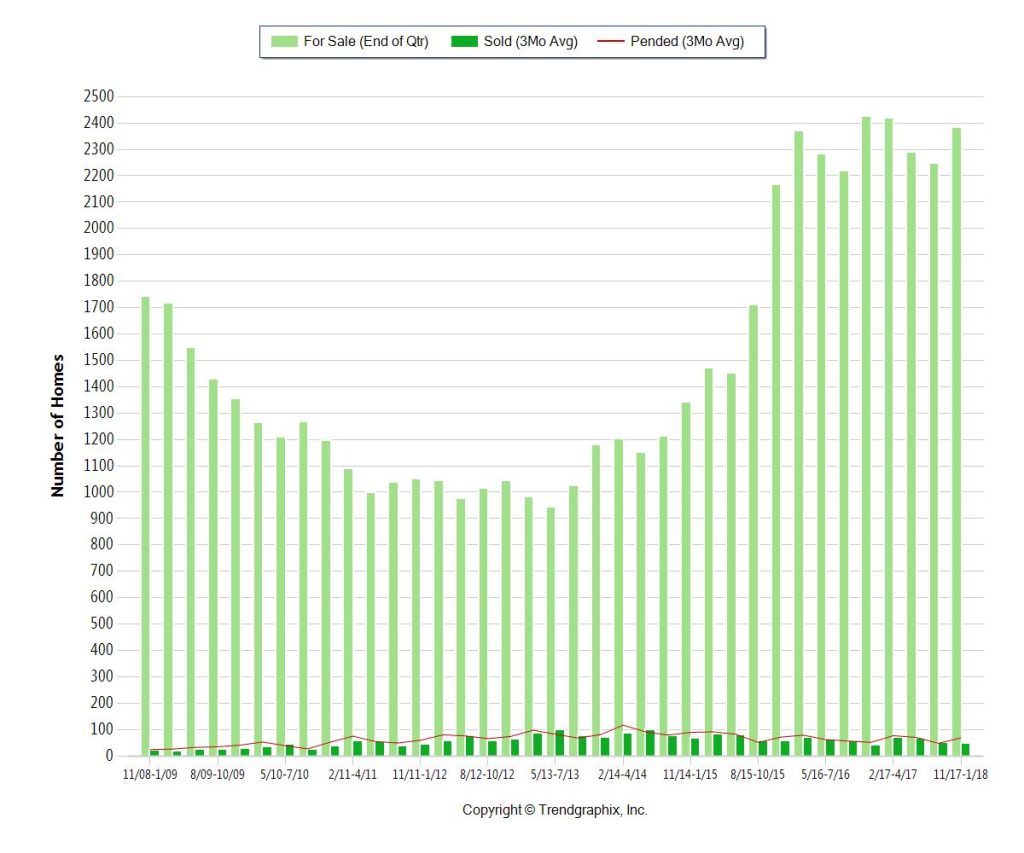Click the first For Sale bar at 1740

pos(146,526)
